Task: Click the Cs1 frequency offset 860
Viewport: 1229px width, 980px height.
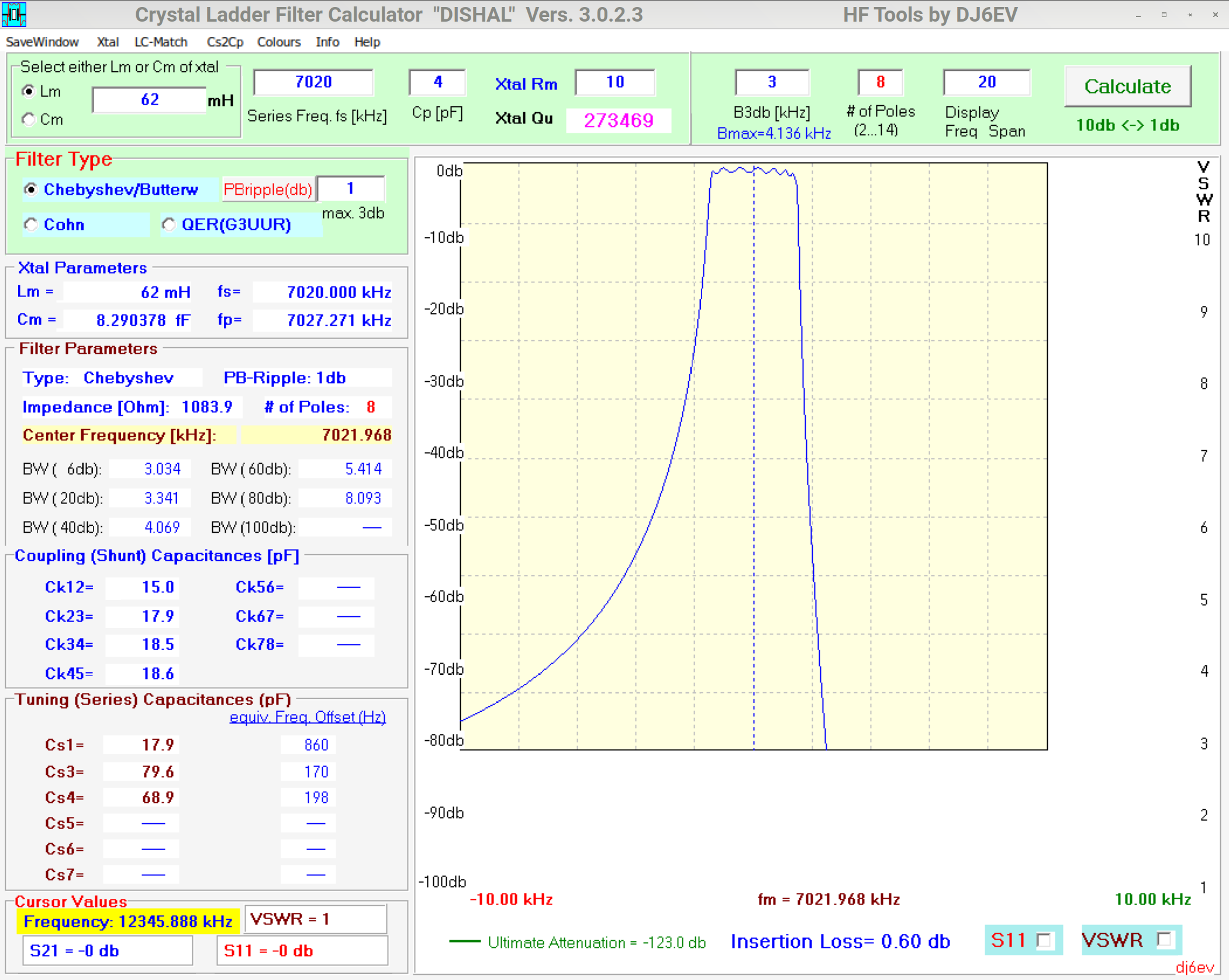Action: pos(308,745)
